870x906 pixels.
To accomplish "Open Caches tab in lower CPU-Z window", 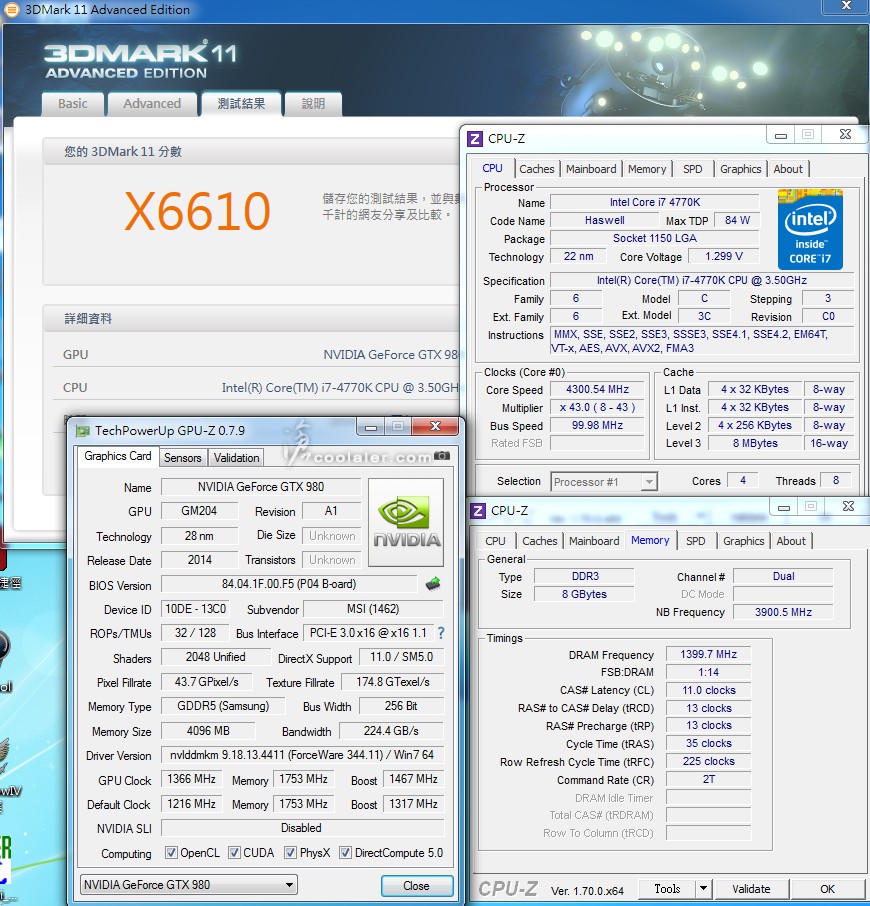I will pyautogui.click(x=540, y=541).
